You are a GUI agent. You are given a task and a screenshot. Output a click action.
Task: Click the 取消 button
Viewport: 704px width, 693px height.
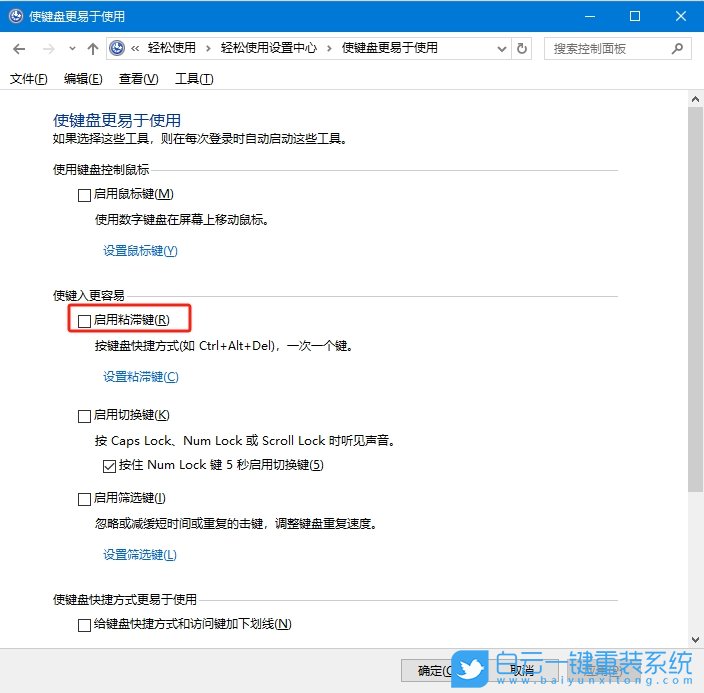pyautogui.click(x=522, y=671)
